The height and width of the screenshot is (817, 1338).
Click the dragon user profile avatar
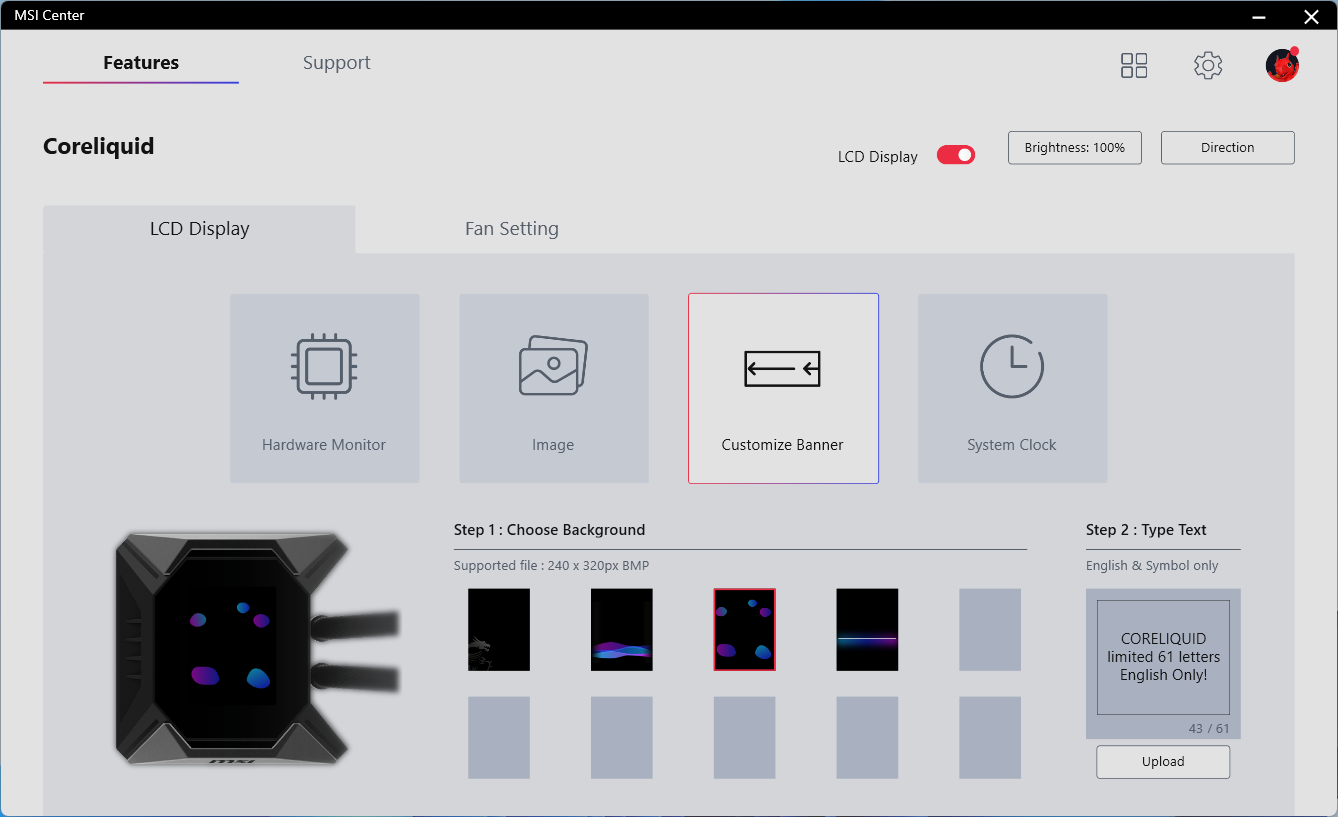1281,66
